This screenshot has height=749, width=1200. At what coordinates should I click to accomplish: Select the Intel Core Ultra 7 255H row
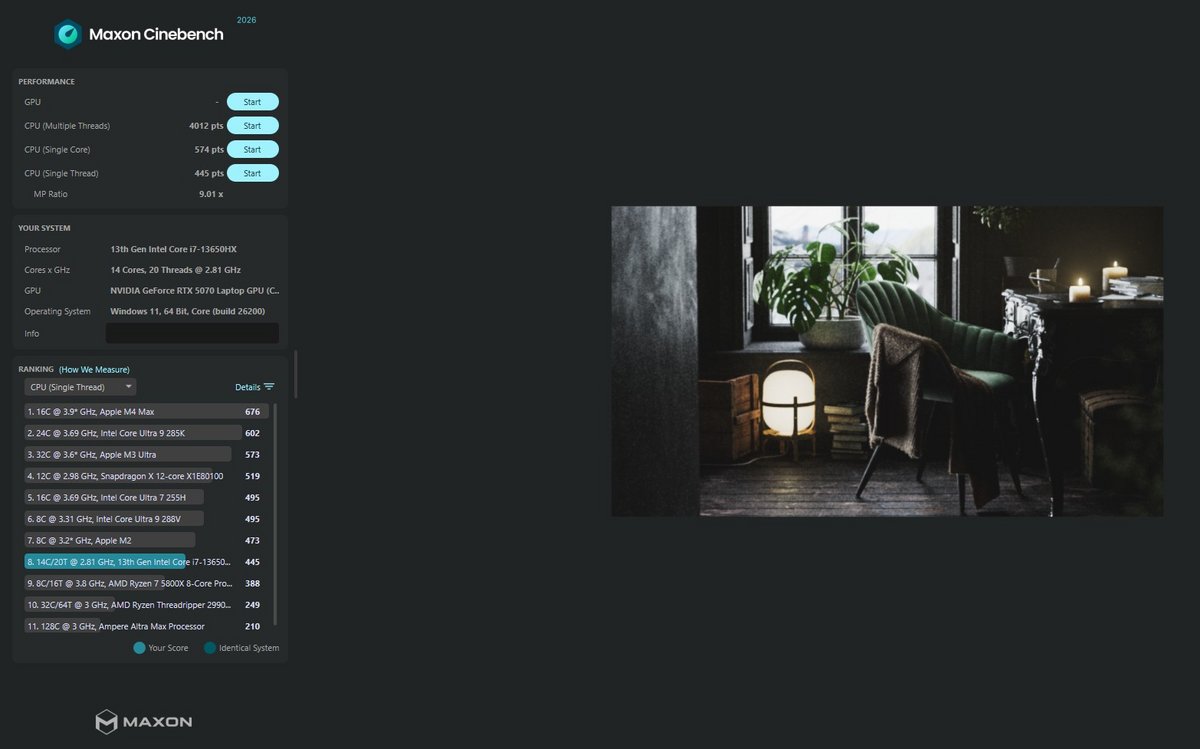point(147,498)
